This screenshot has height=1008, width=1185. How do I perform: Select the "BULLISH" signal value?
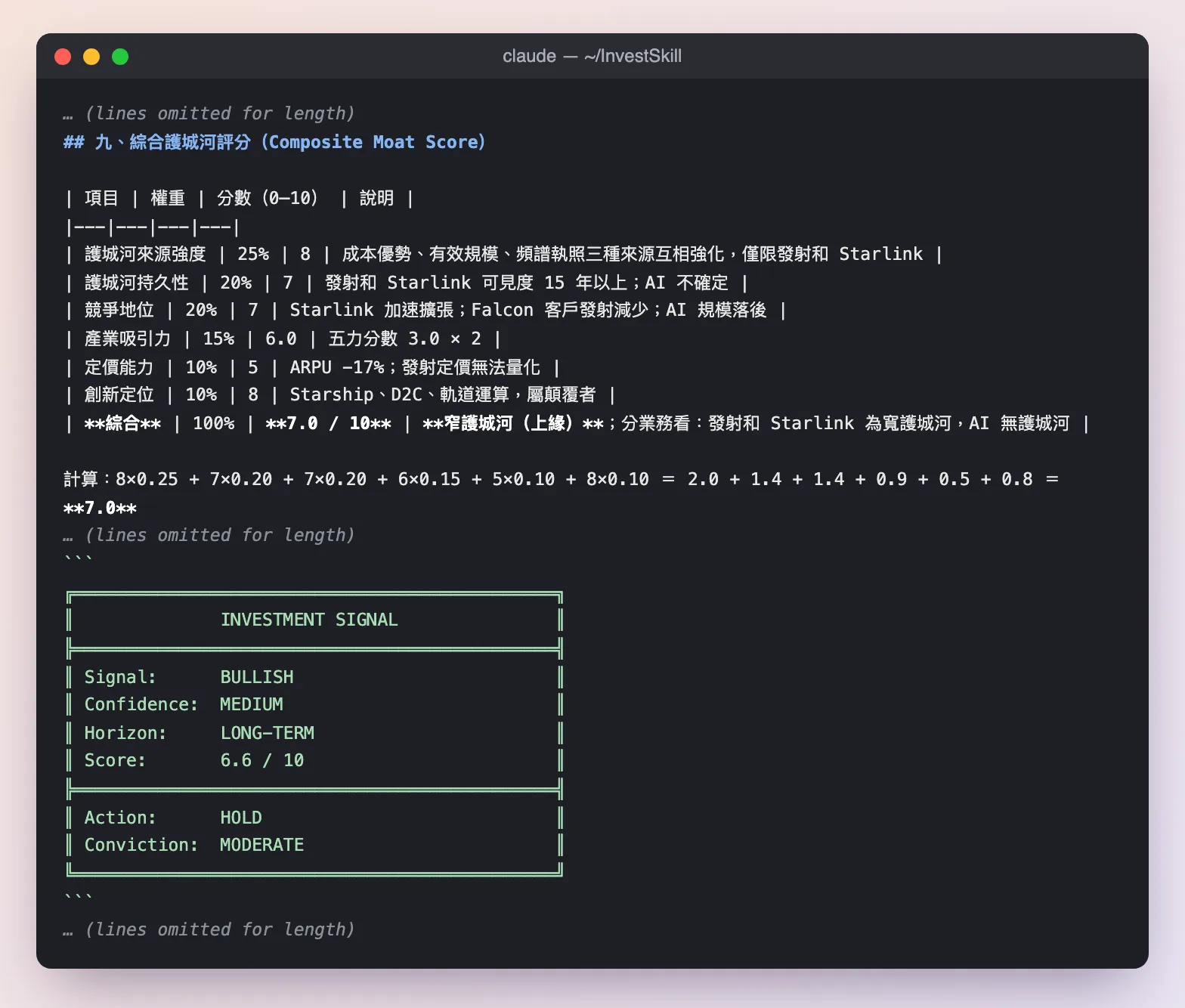coord(257,677)
